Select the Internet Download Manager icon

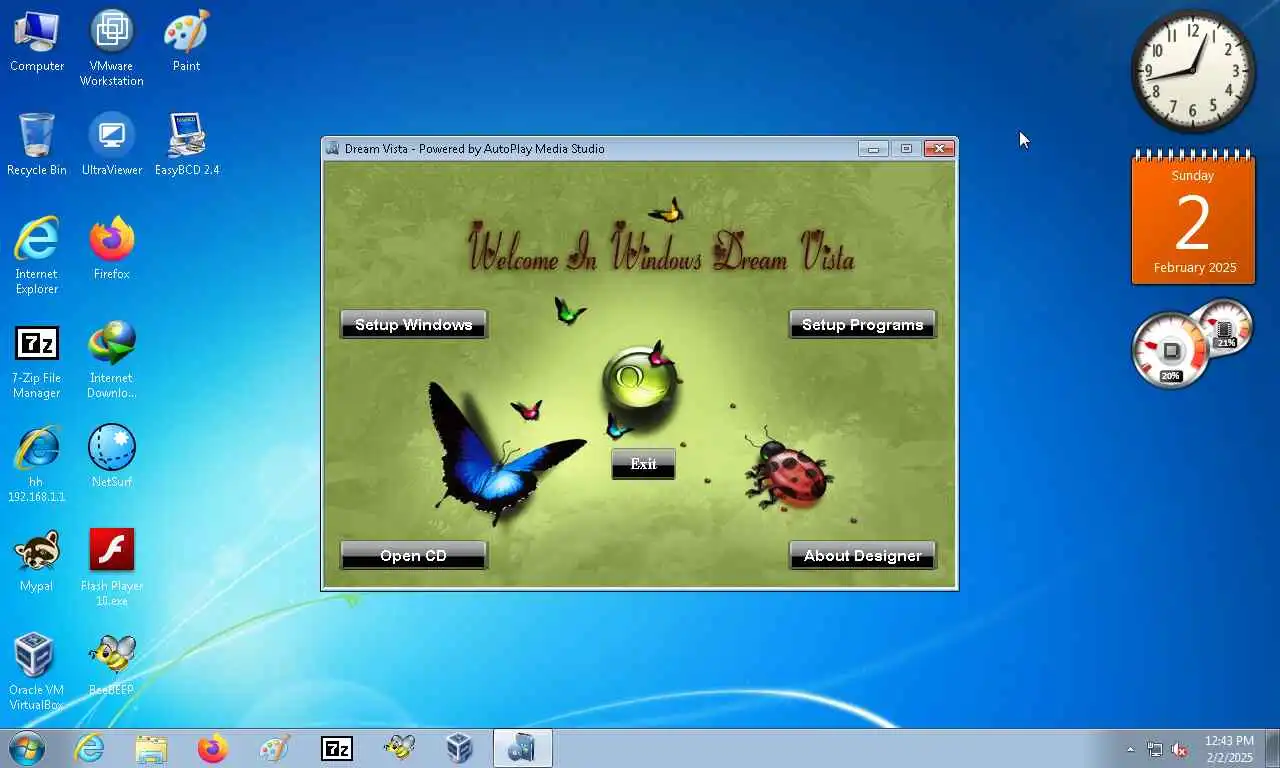pyautogui.click(x=112, y=360)
